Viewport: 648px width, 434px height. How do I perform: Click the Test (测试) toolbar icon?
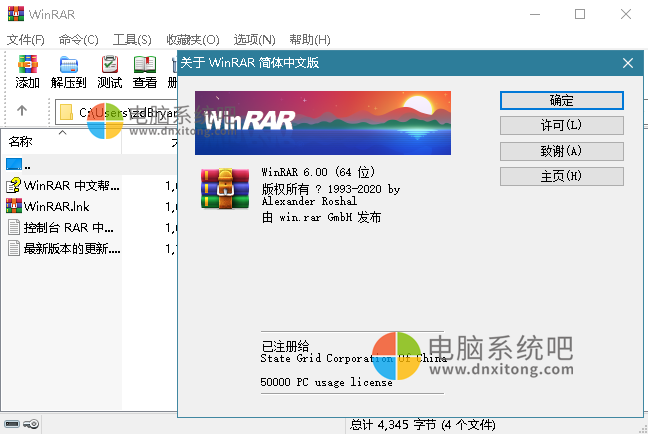[x=110, y=65]
